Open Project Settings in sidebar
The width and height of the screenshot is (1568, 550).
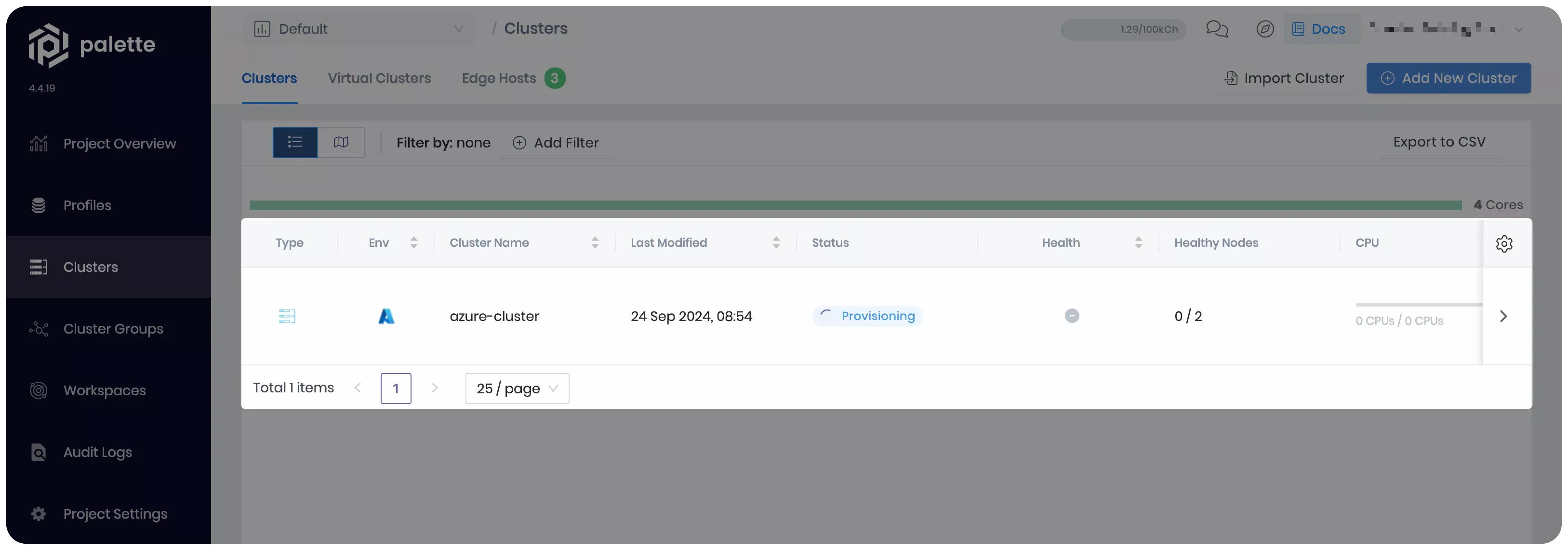pyautogui.click(x=115, y=513)
